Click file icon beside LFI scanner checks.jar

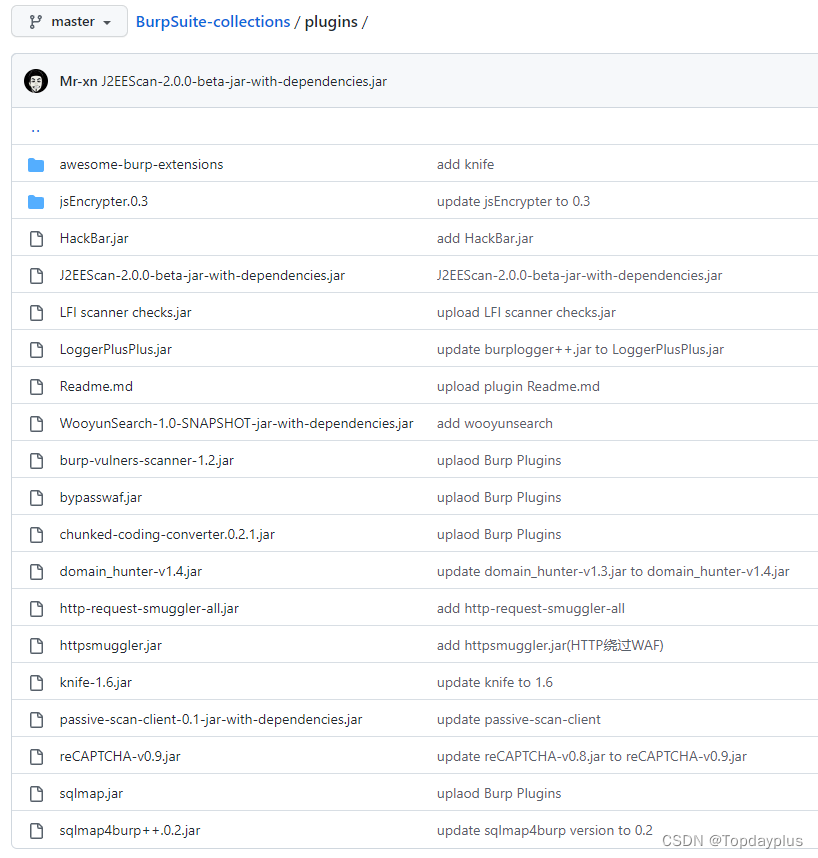pyautogui.click(x=37, y=312)
